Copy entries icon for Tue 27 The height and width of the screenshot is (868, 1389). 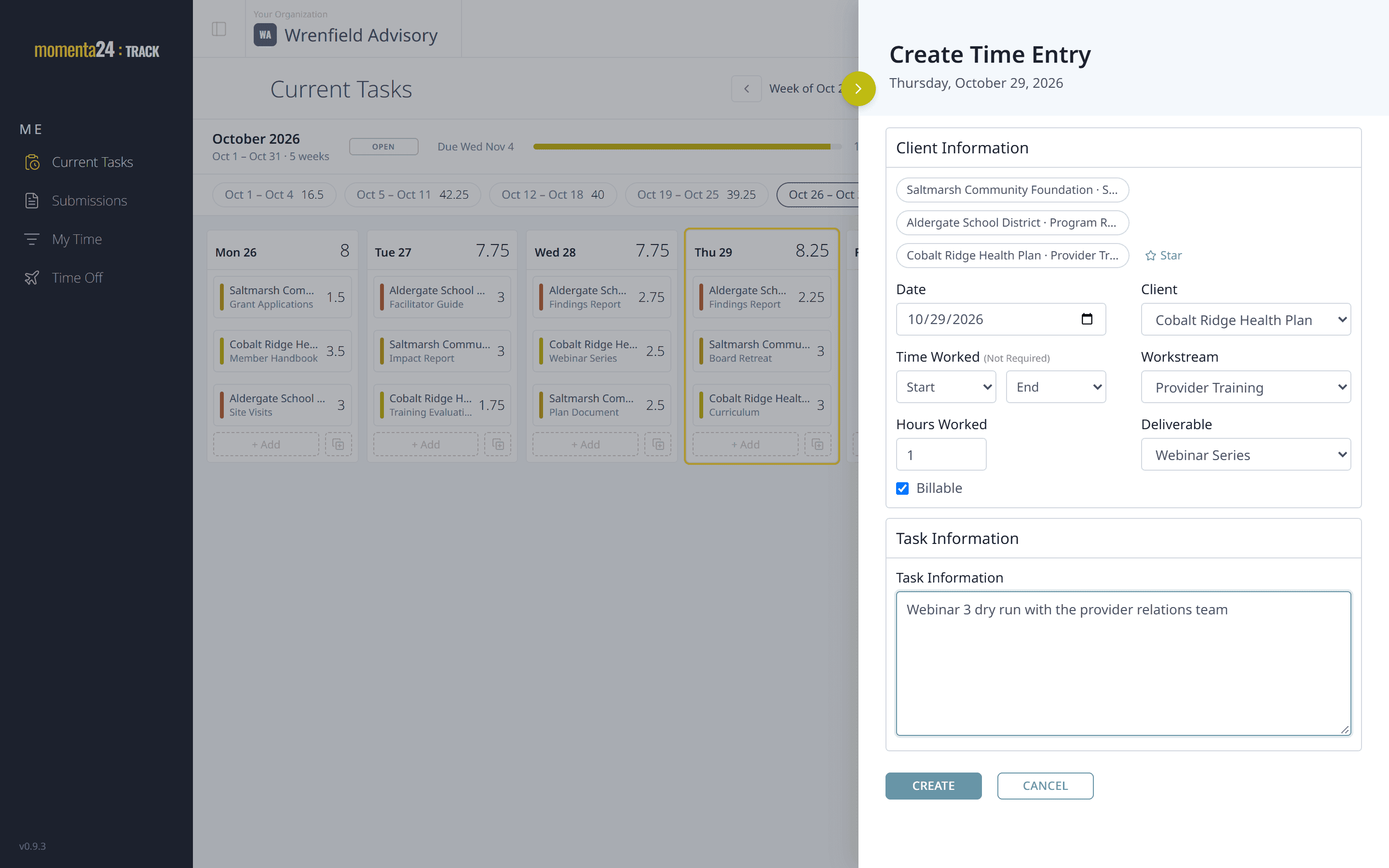[x=498, y=444]
